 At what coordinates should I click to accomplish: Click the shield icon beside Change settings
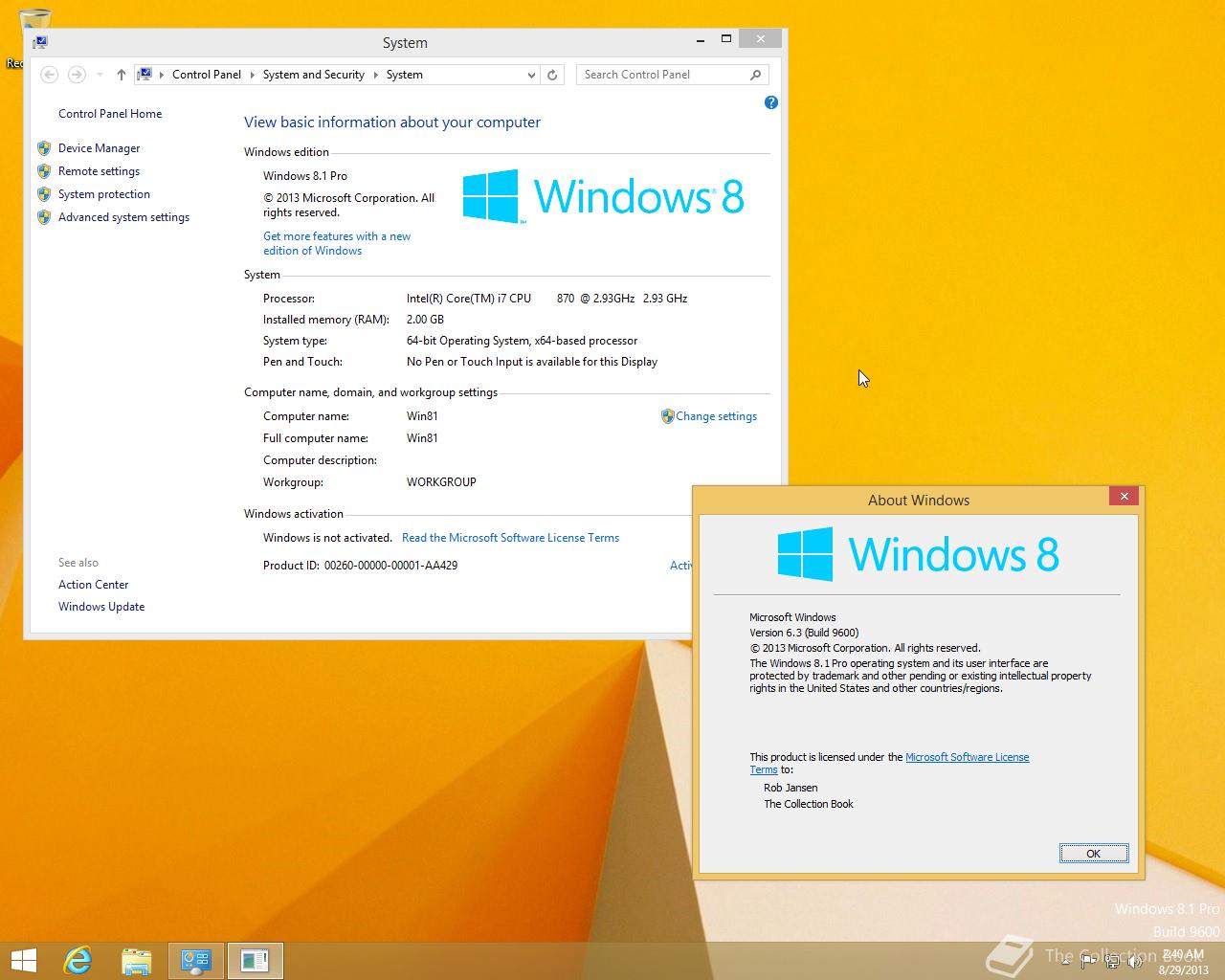click(x=667, y=416)
